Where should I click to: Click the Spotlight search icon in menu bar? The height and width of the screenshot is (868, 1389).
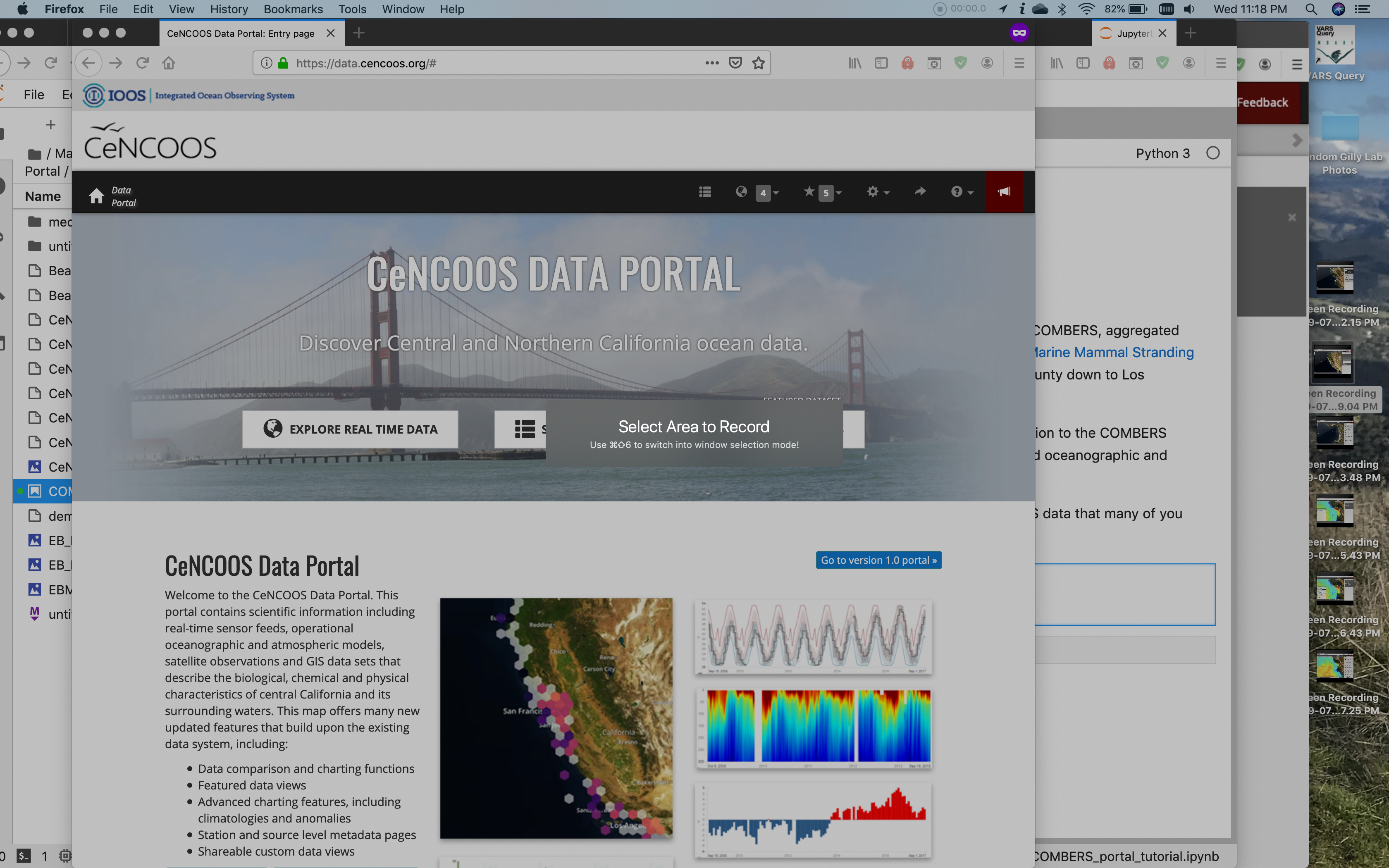1311,9
